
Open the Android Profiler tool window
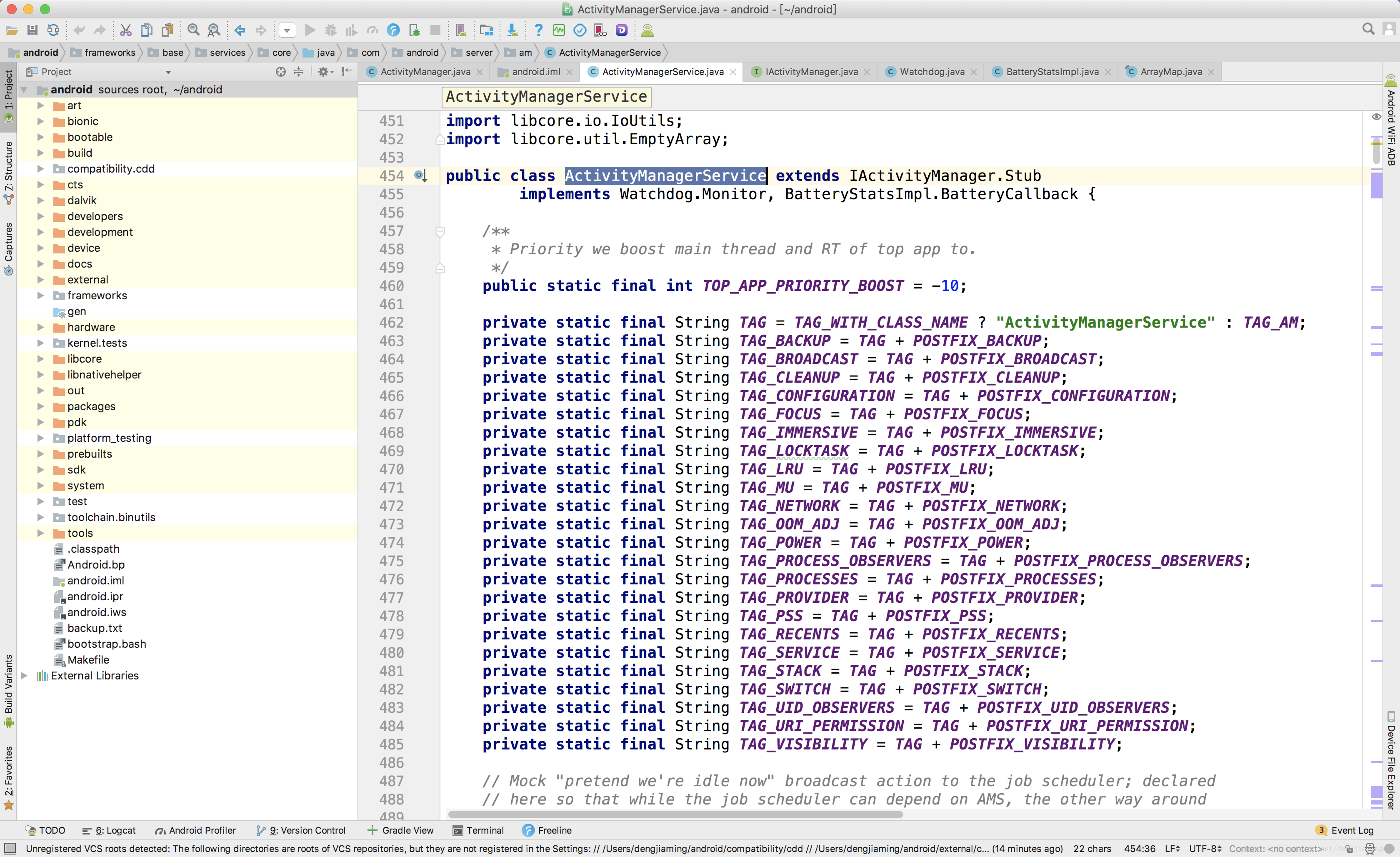[195, 831]
